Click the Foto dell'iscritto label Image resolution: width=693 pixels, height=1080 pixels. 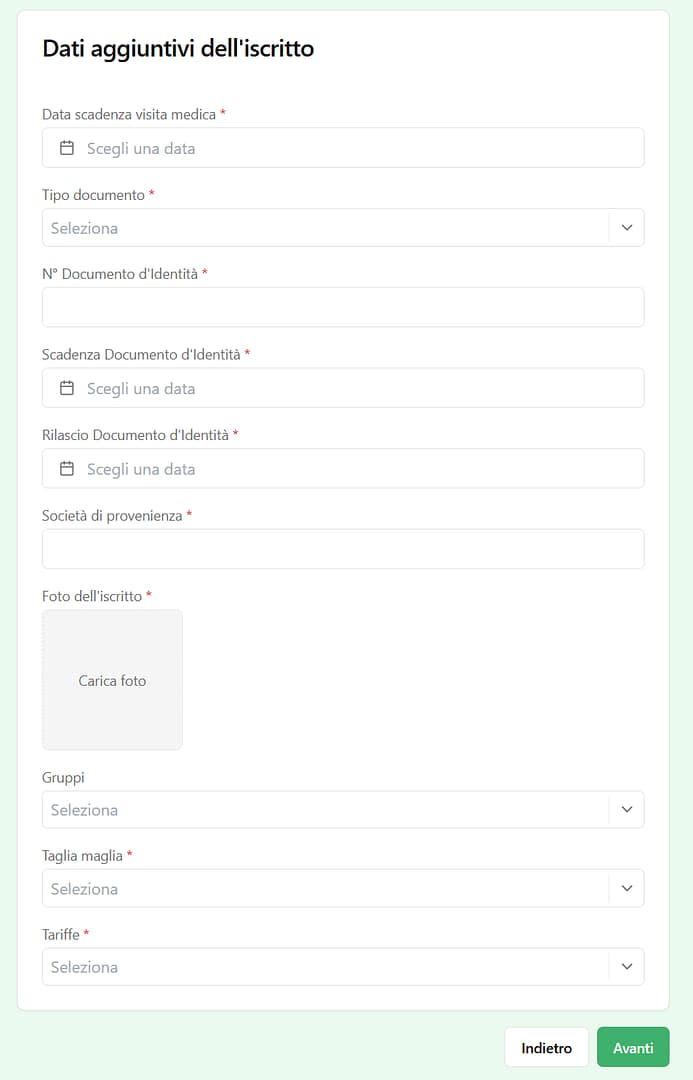[93, 596]
